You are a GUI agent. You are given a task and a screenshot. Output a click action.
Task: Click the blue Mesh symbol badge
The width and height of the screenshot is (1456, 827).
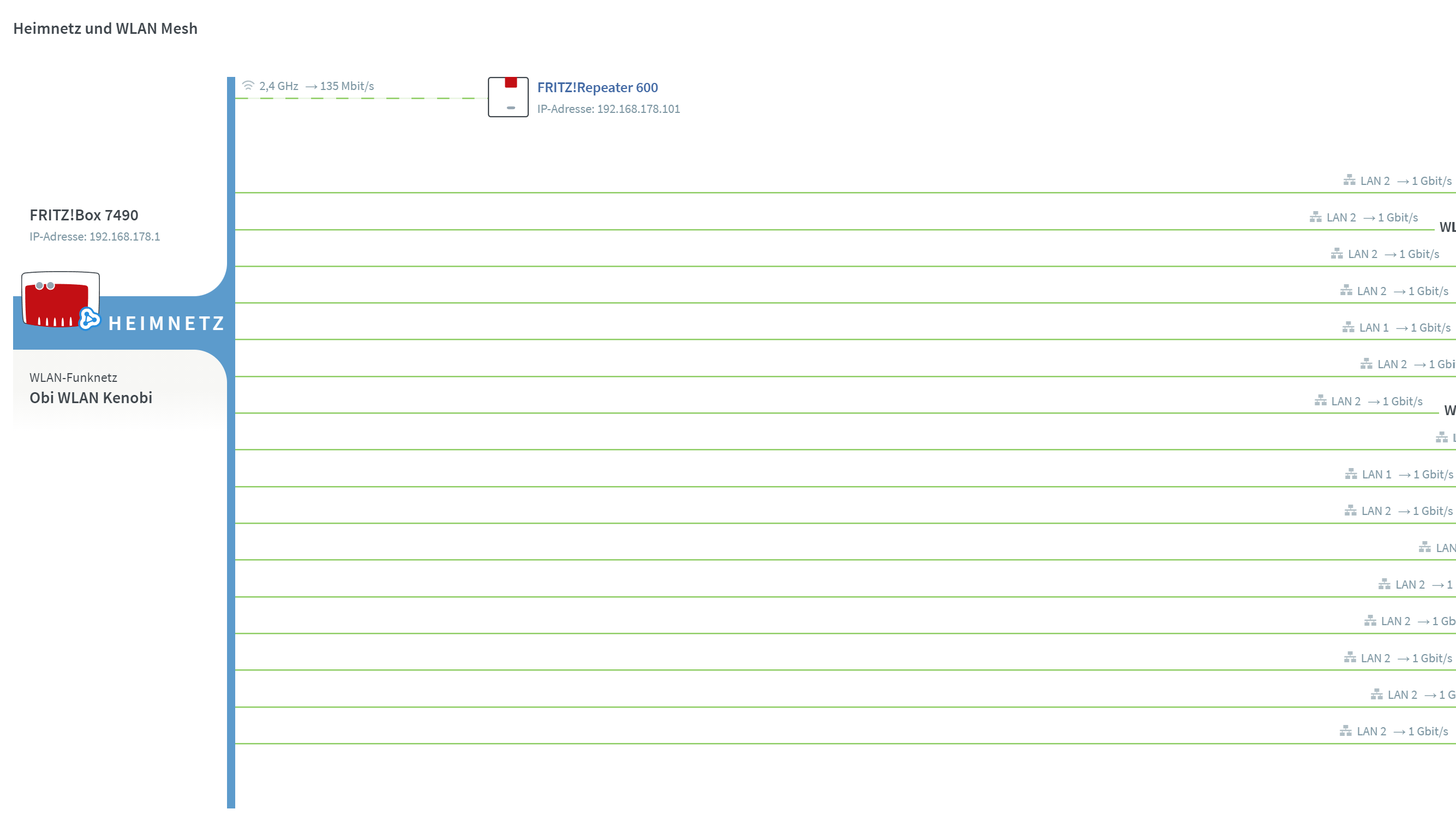click(x=89, y=319)
